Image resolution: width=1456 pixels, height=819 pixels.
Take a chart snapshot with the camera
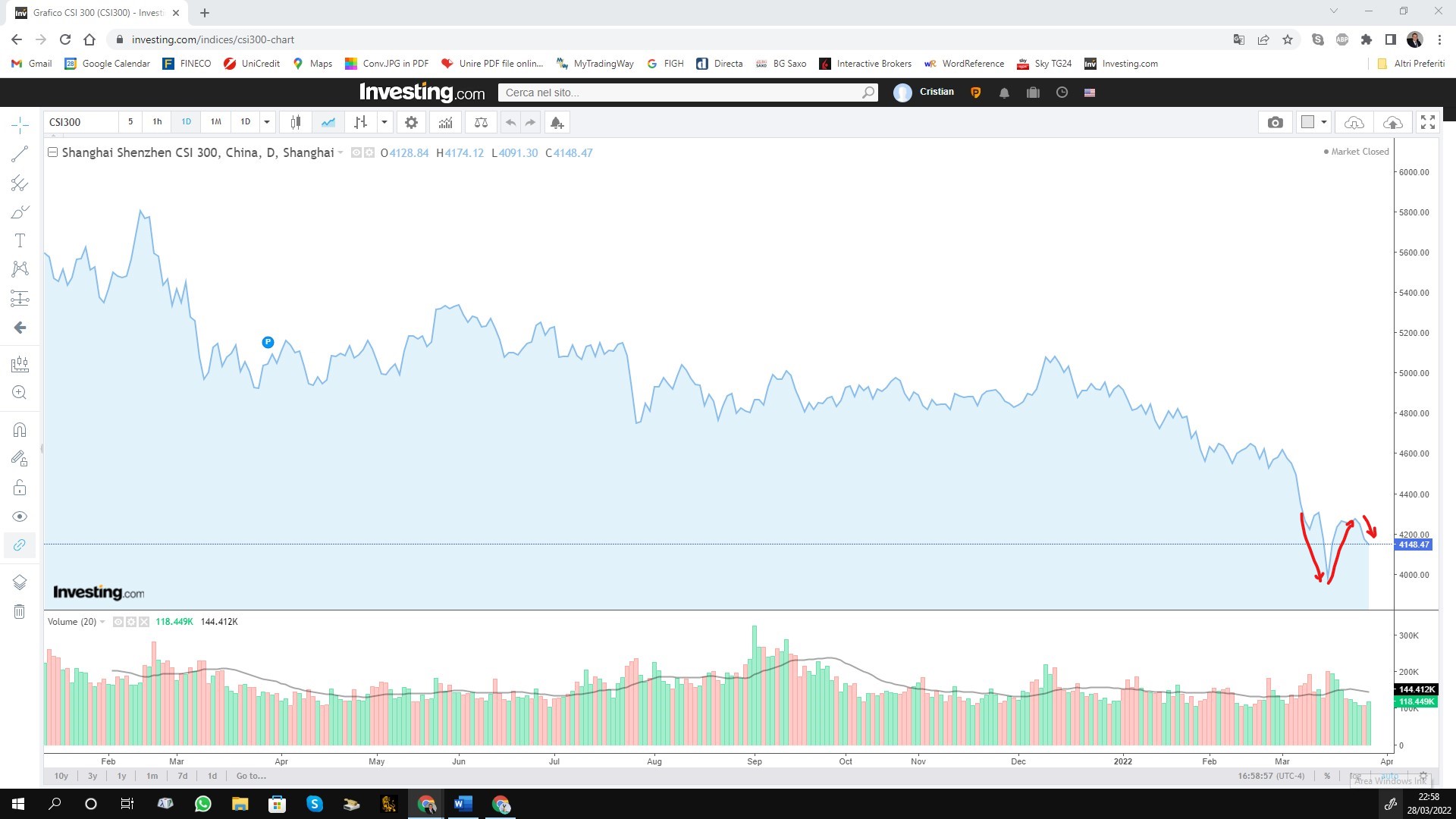pyautogui.click(x=1276, y=122)
